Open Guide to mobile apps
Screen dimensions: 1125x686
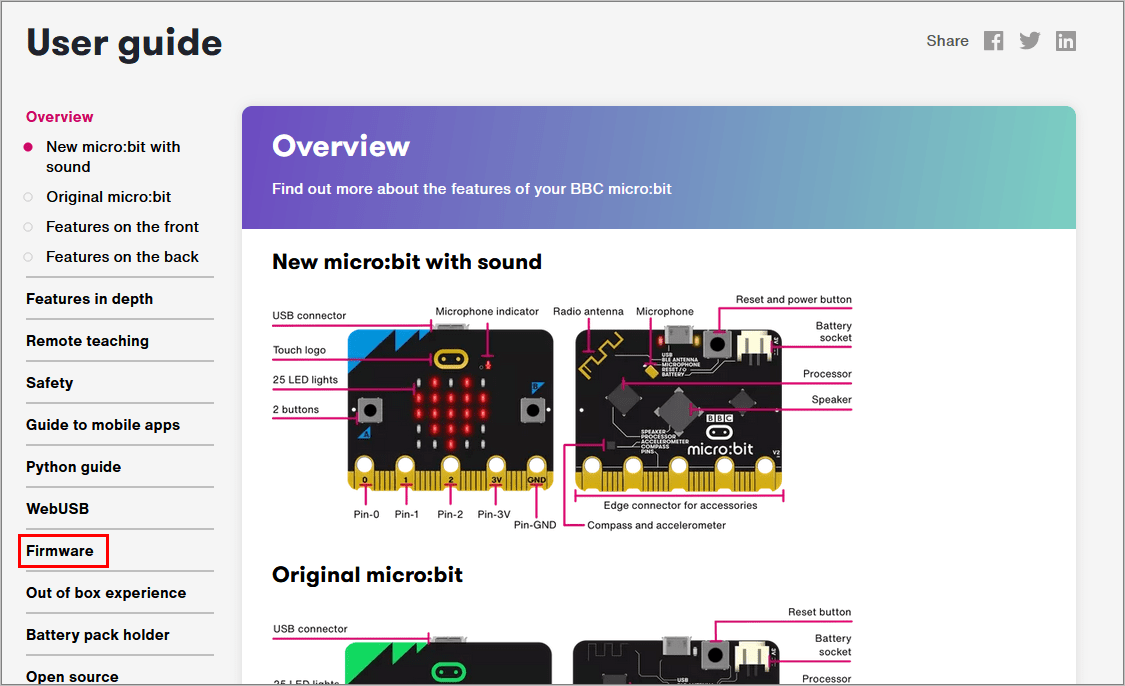click(x=103, y=425)
